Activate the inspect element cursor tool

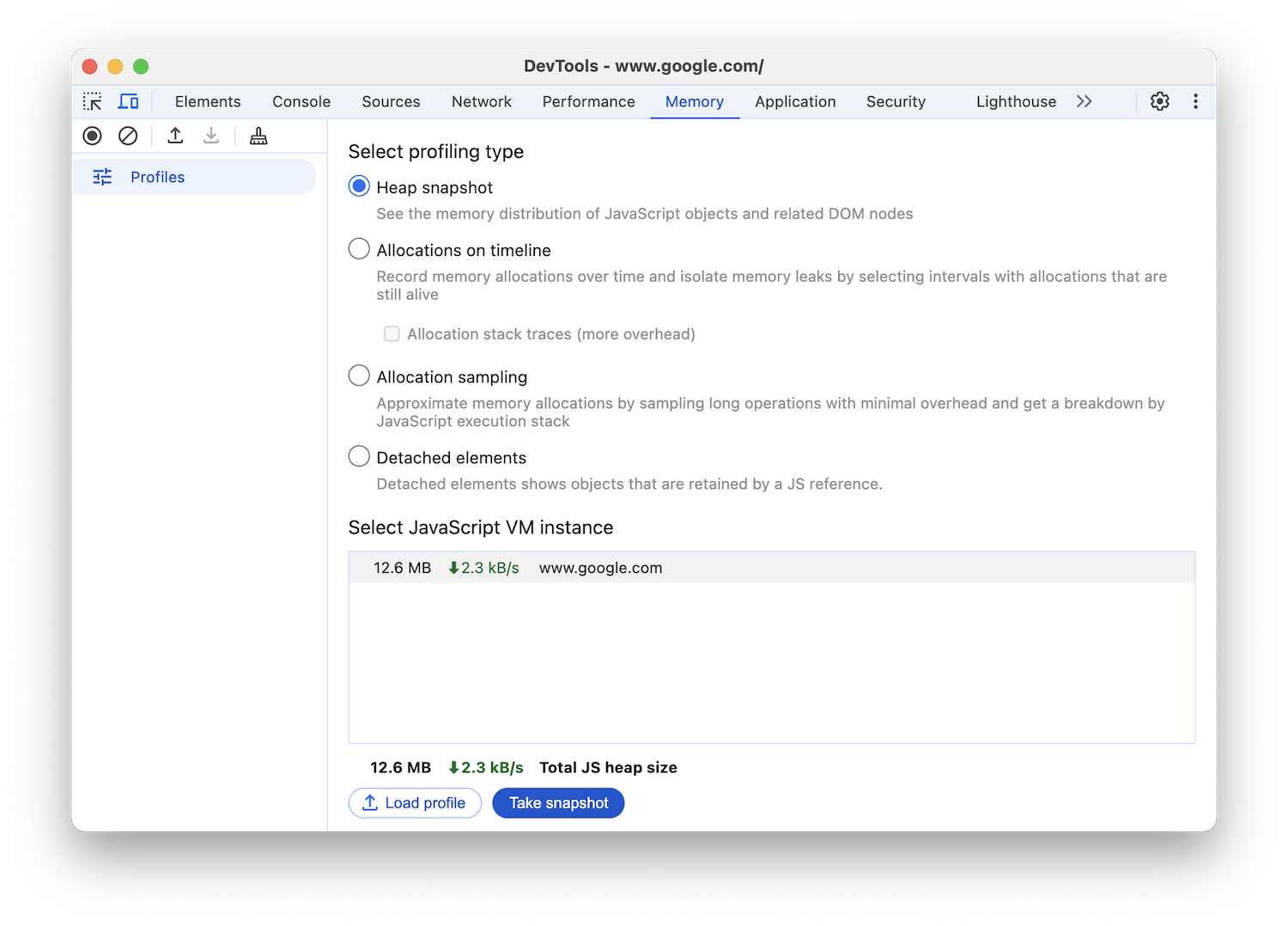pos(92,101)
